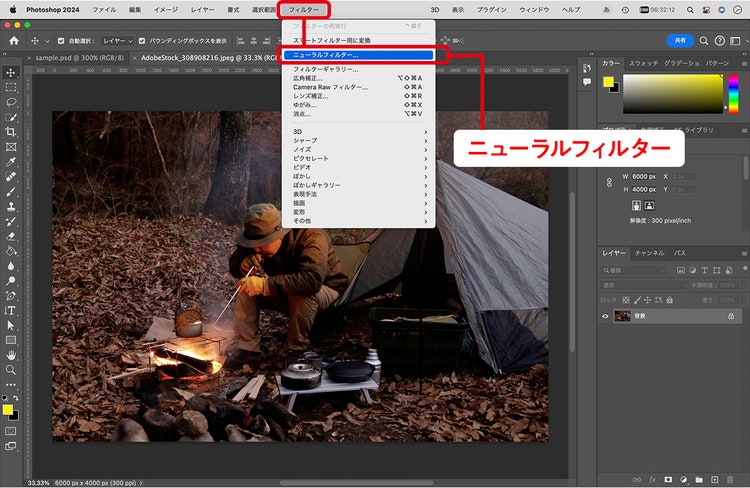Select the Rectangle shape tool
750x488 pixels.
[x=11, y=340]
